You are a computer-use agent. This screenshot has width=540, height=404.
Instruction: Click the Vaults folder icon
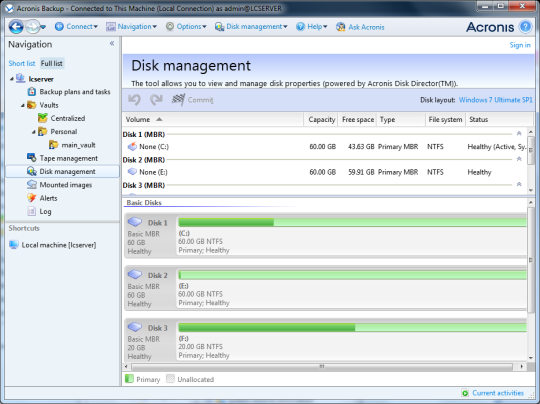[31, 105]
